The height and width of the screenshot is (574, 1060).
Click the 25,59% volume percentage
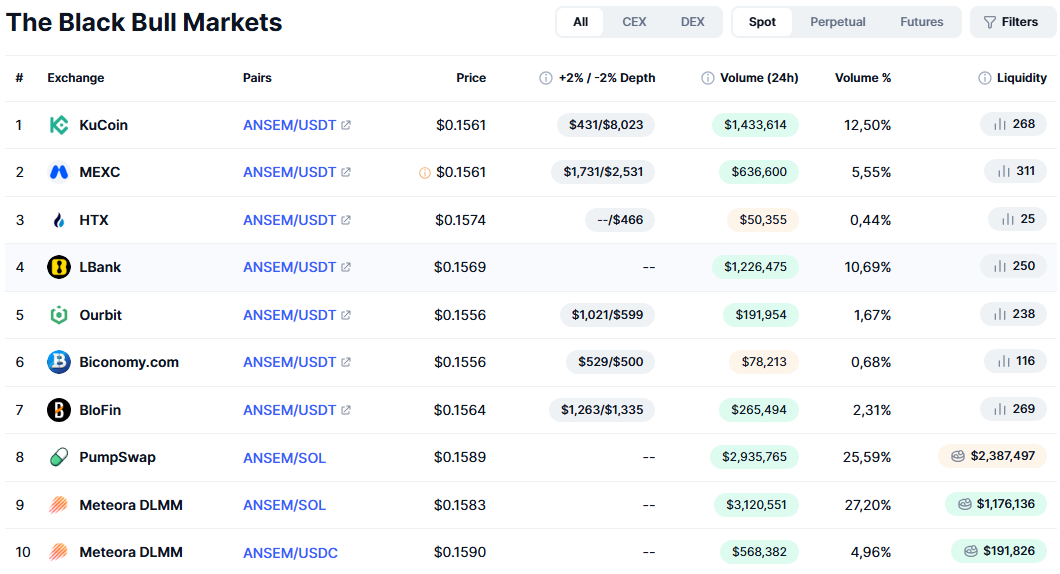[x=867, y=458]
